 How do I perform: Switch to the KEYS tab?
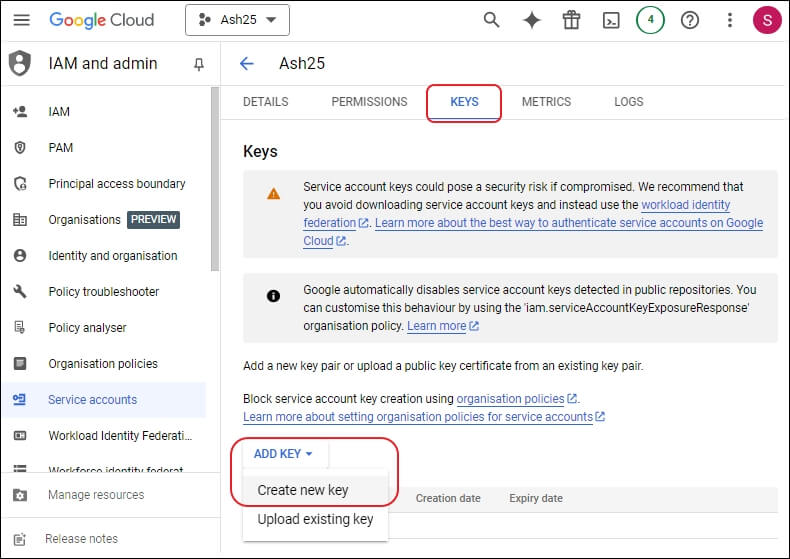(464, 102)
